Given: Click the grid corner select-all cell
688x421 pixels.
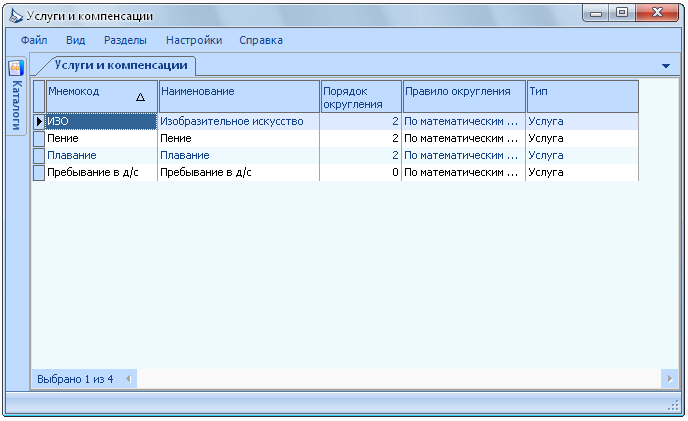Looking at the screenshot, I should click(x=39, y=97).
